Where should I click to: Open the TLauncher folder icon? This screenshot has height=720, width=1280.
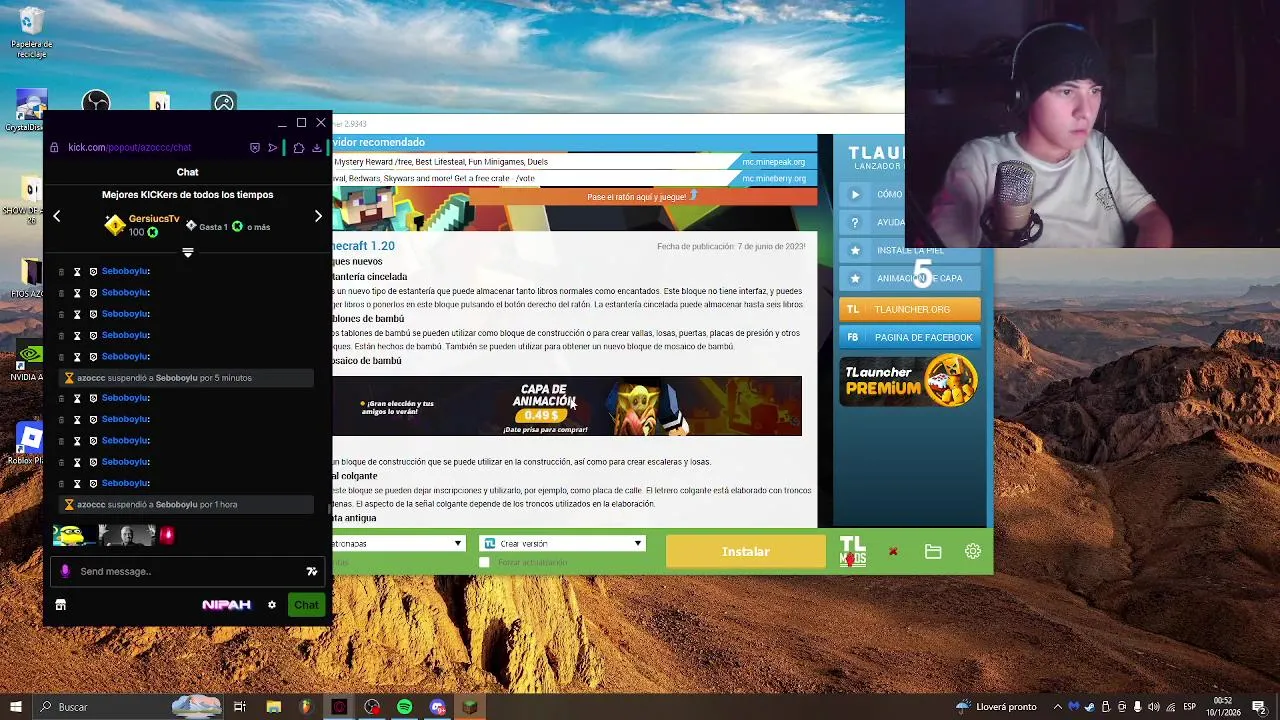click(933, 551)
